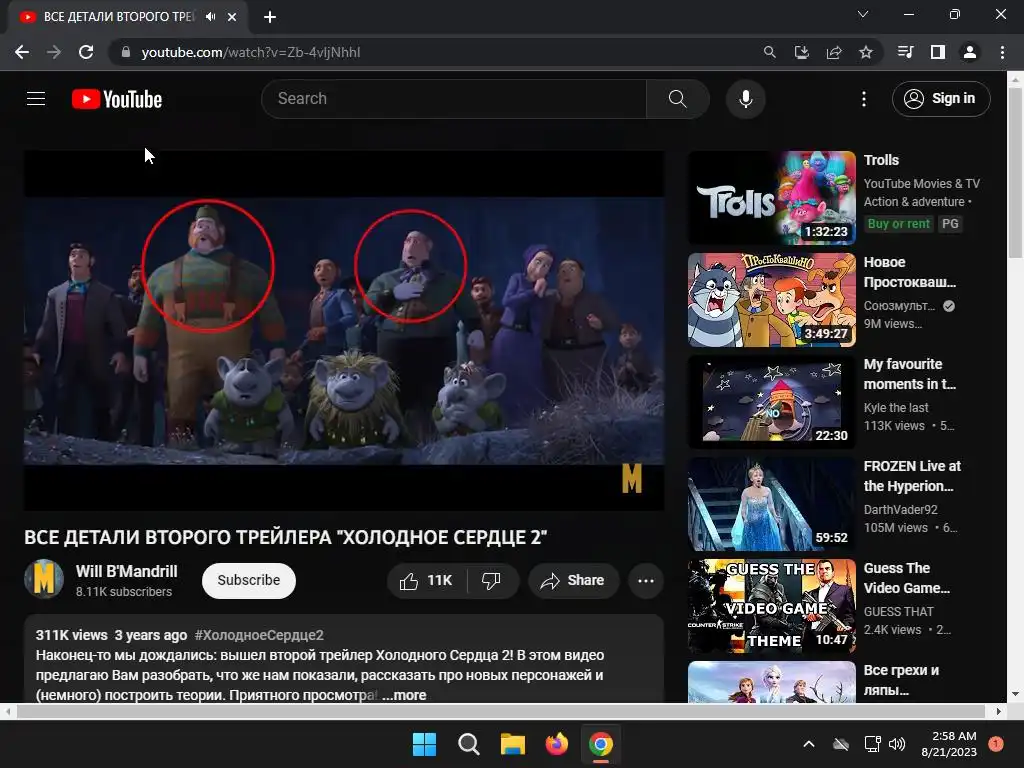Click Sign in button
Screen dimensions: 1024x768
941,99
